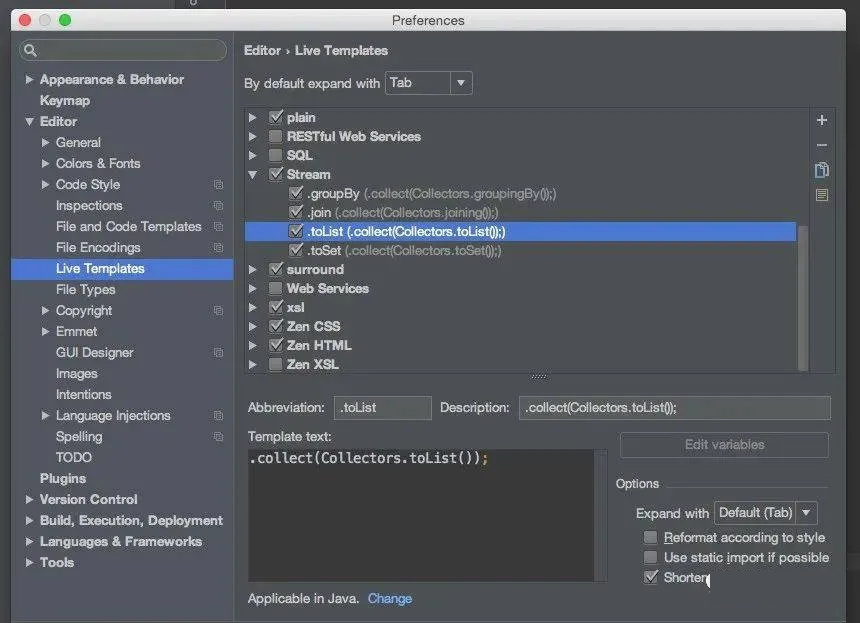Select File and Code Templates page
The height and width of the screenshot is (623, 860).
point(128,226)
